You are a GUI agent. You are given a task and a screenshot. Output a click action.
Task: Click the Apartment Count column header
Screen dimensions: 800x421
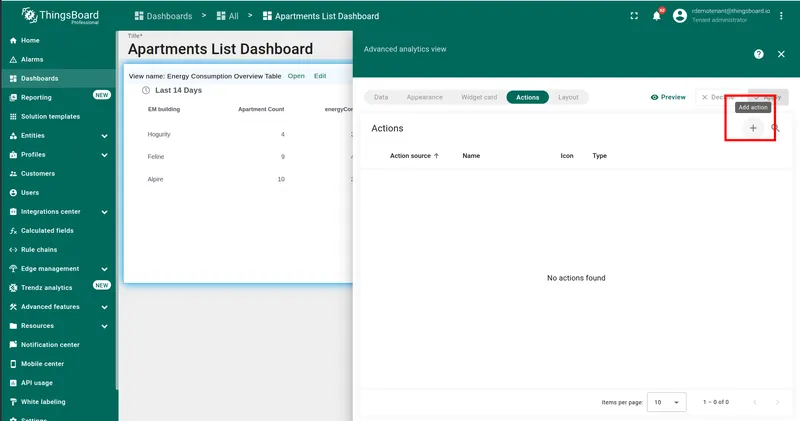(261, 109)
